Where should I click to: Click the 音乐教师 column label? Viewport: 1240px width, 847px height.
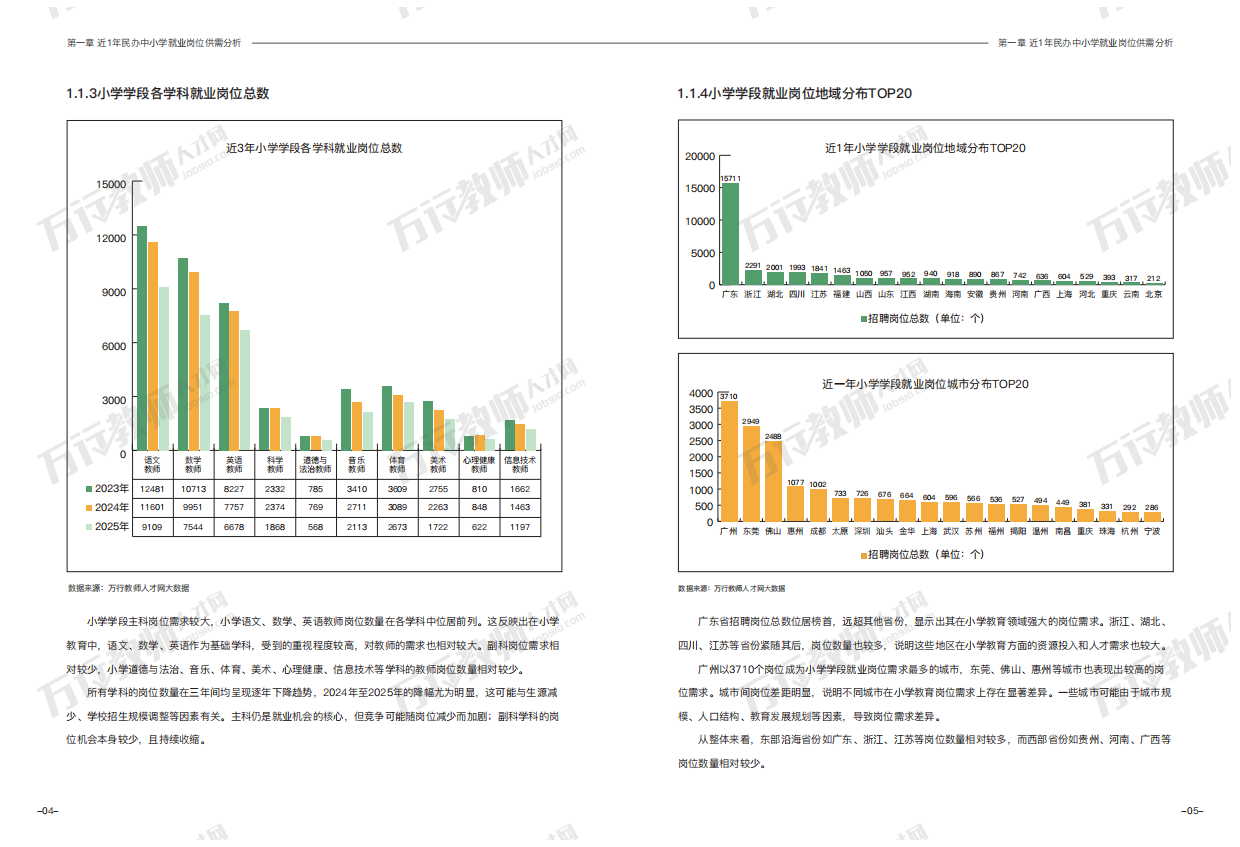(x=356, y=465)
